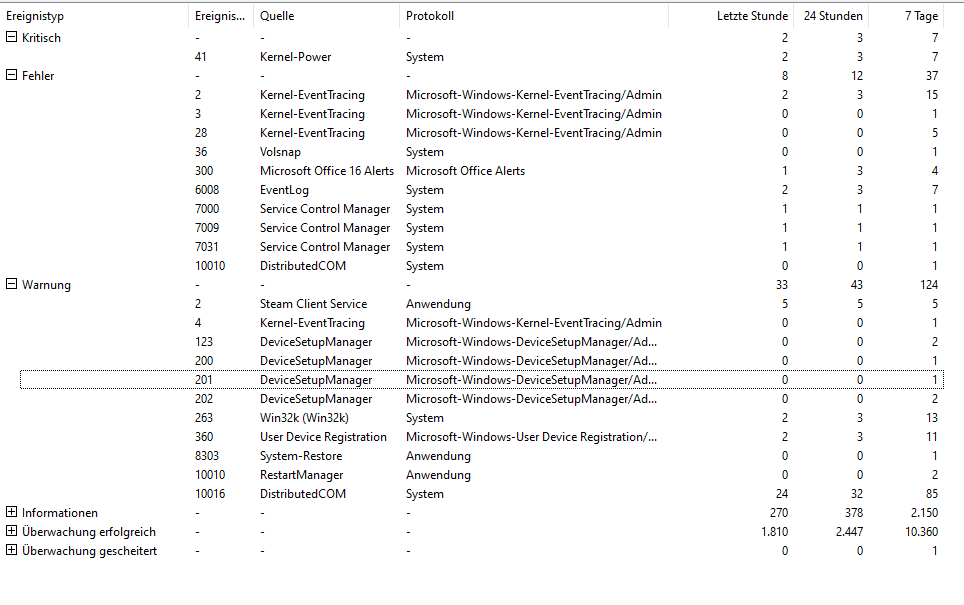Select DistributedCOM error event 10010
Viewport: 964px width, 605px height.
click(481, 266)
